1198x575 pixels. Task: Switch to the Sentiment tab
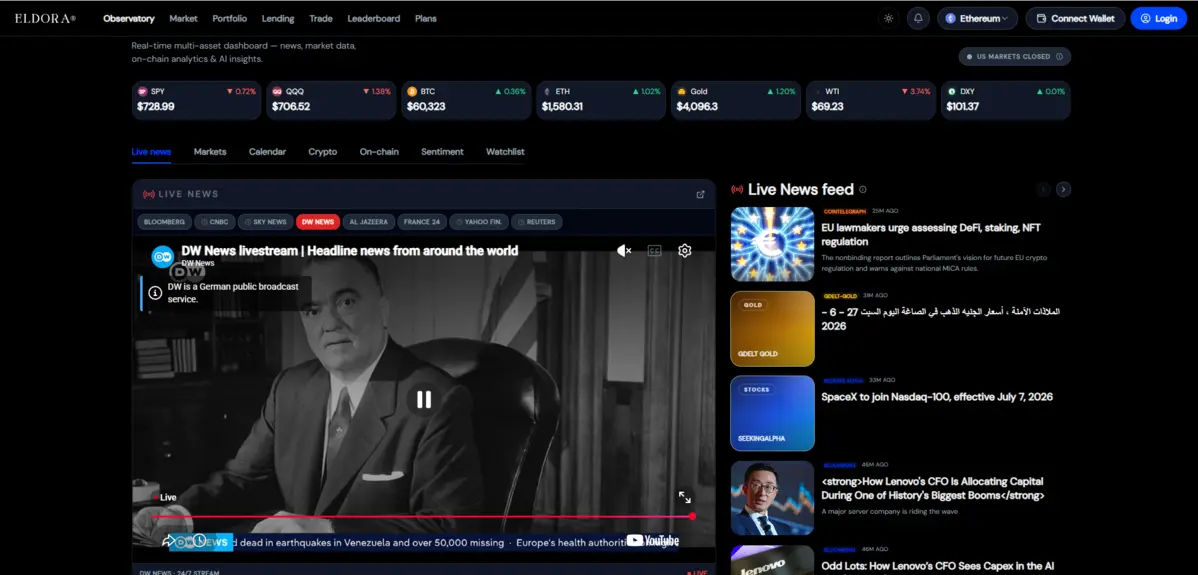(x=442, y=152)
